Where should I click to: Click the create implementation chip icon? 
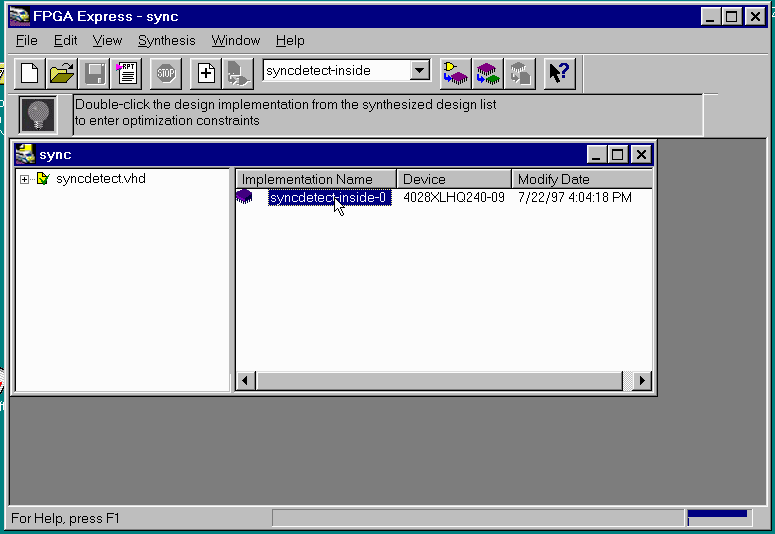[456, 73]
